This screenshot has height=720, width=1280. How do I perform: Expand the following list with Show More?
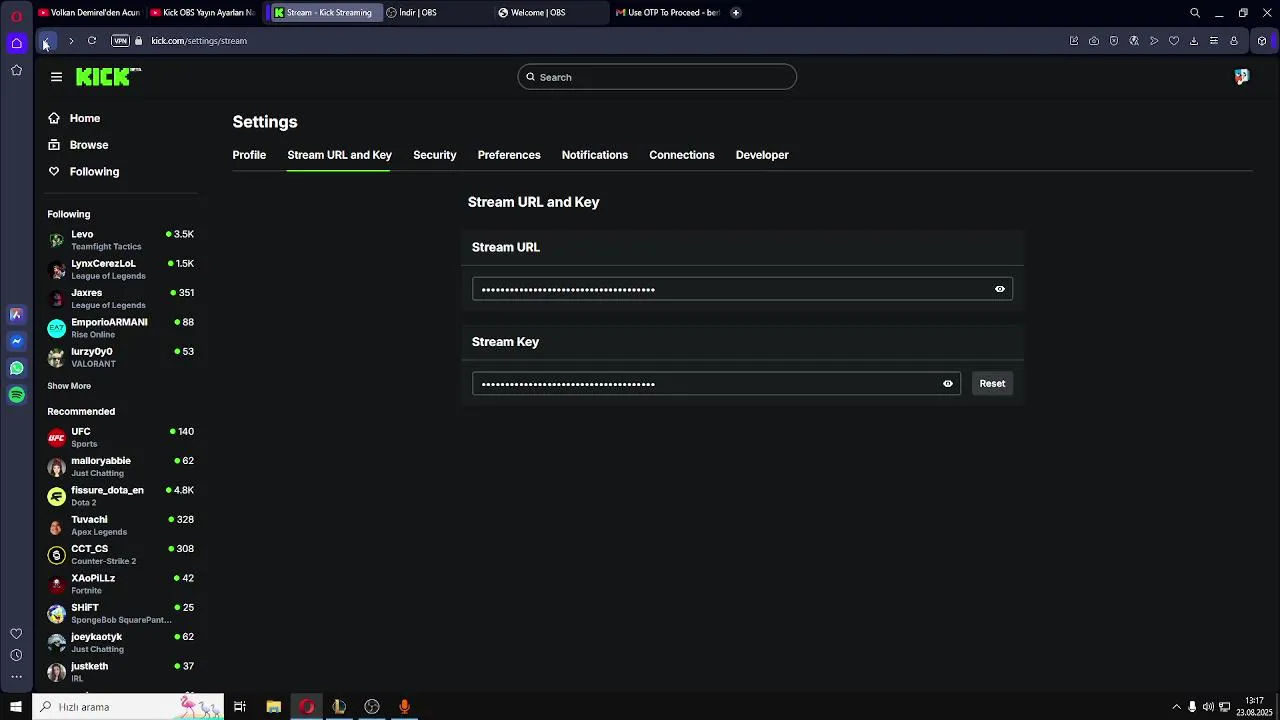[x=69, y=386]
